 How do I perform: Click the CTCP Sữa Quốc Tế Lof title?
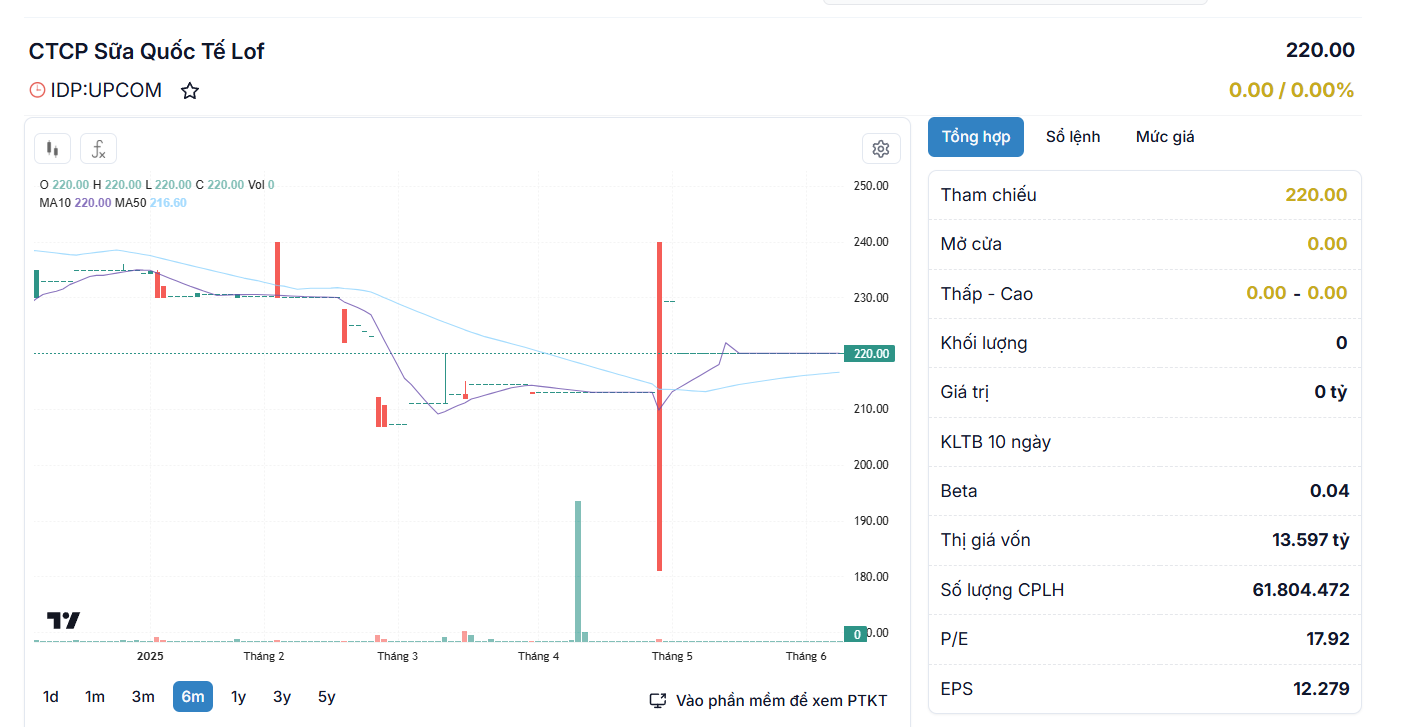[146, 51]
